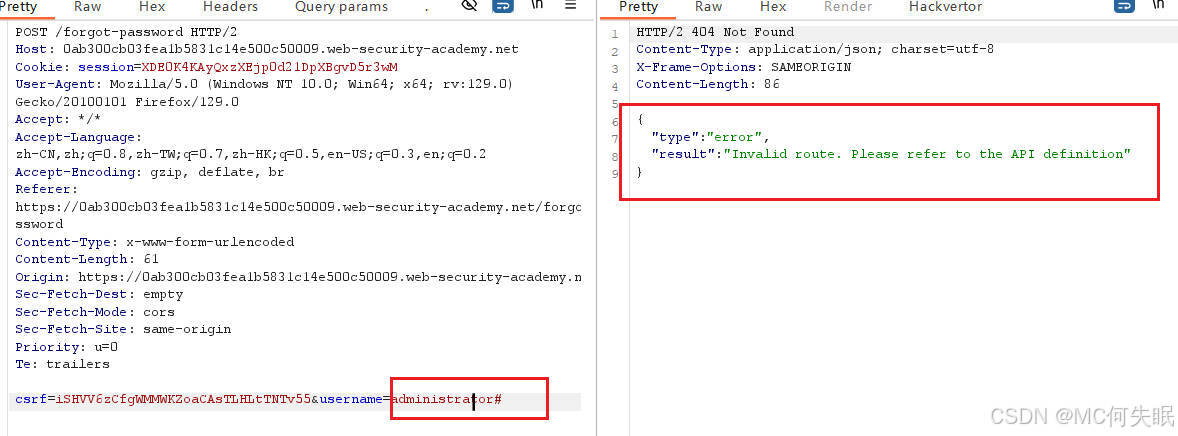
Task: Click the response Content-Length: 86 line
Action: [708, 84]
